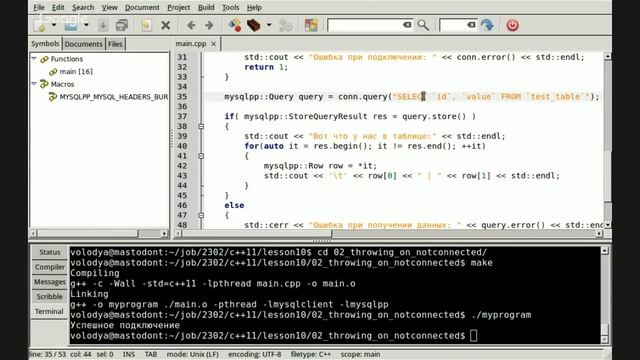Image resolution: width=640 pixels, height=360 pixels.
Task: Open the Scribble tab in bottom panel
Action: (x=49, y=296)
